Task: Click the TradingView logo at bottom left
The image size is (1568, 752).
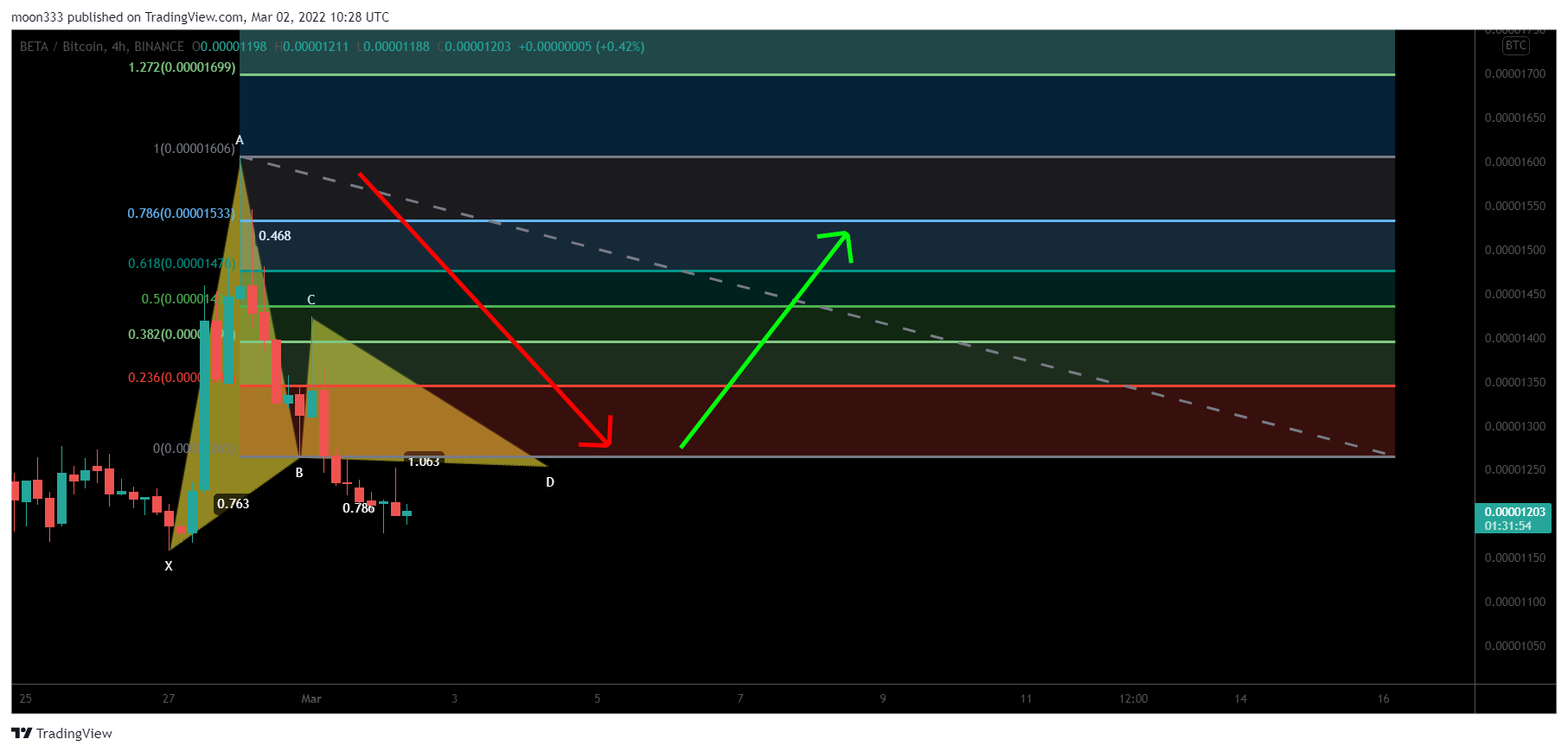Action: click(62, 733)
